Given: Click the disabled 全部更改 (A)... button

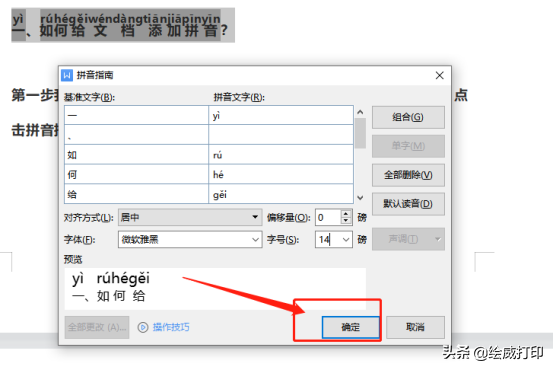Looking at the screenshot, I should tap(97, 327).
